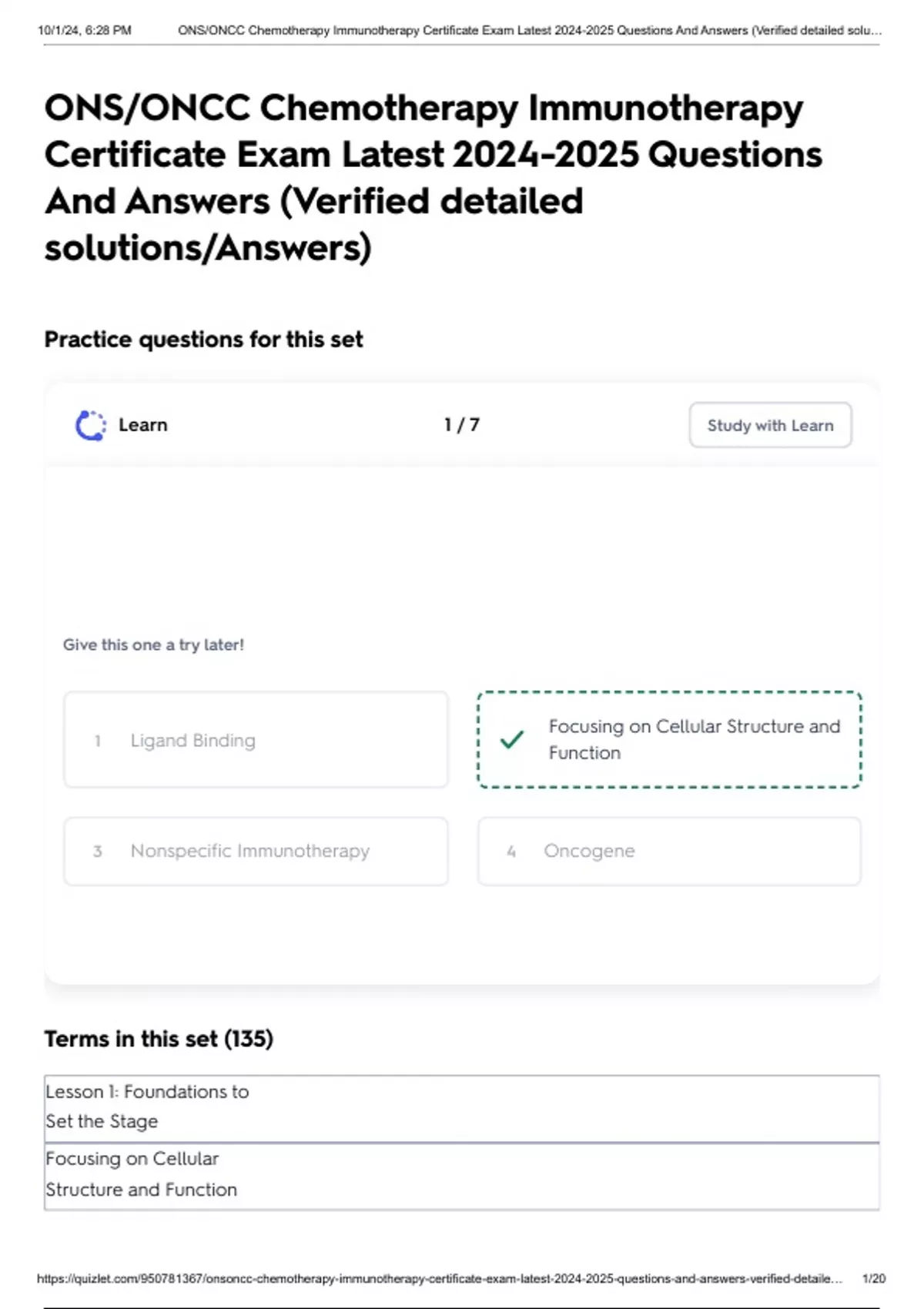Choose the Nonspecific Immunotherapy answer text

click(x=250, y=851)
